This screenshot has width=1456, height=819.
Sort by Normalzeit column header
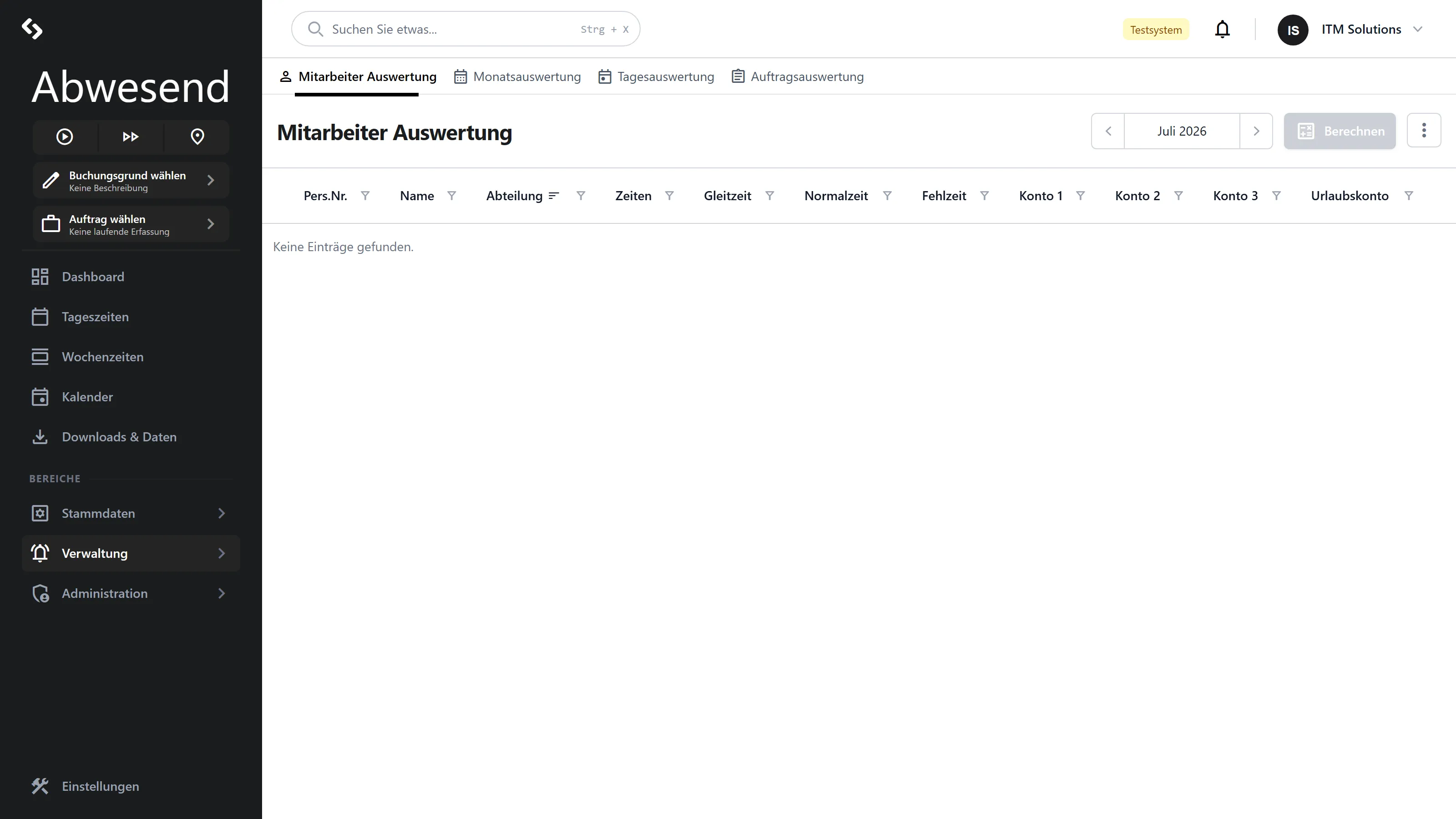tap(837, 196)
